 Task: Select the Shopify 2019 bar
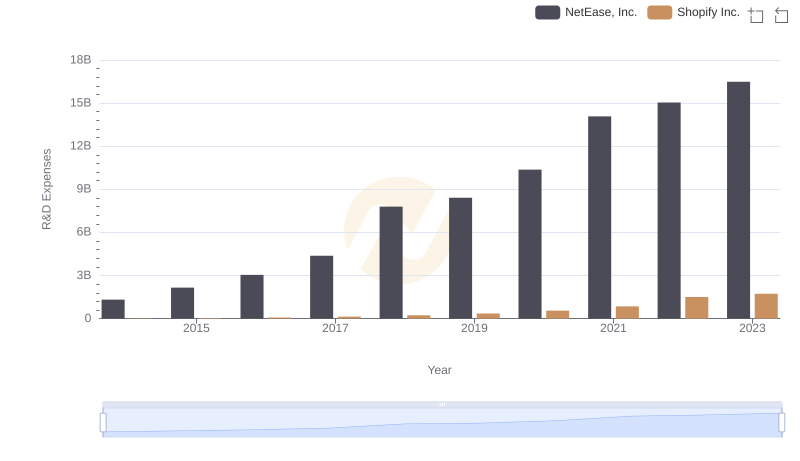pyautogui.click(x=488, y=316)
